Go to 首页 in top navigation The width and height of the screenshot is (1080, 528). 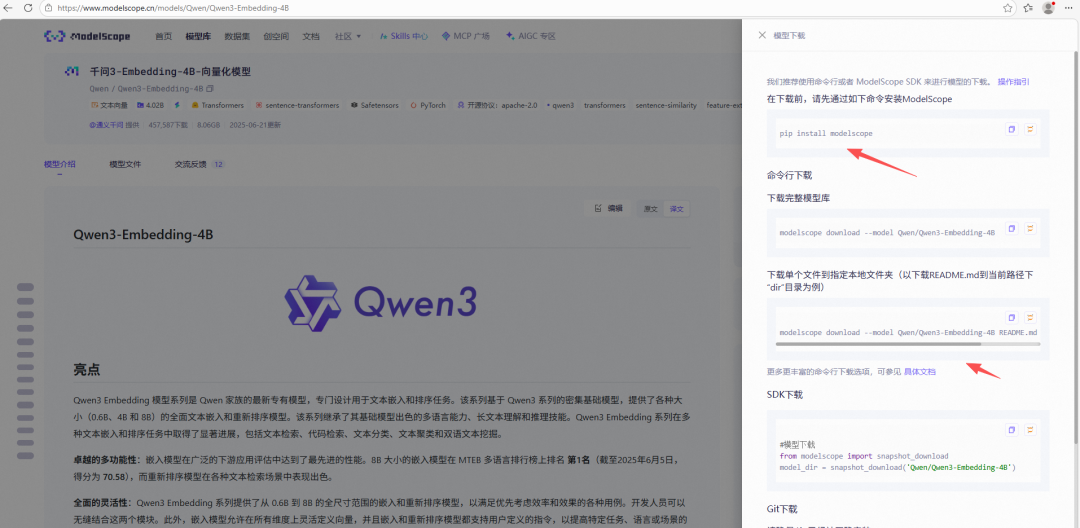[163, 36]
